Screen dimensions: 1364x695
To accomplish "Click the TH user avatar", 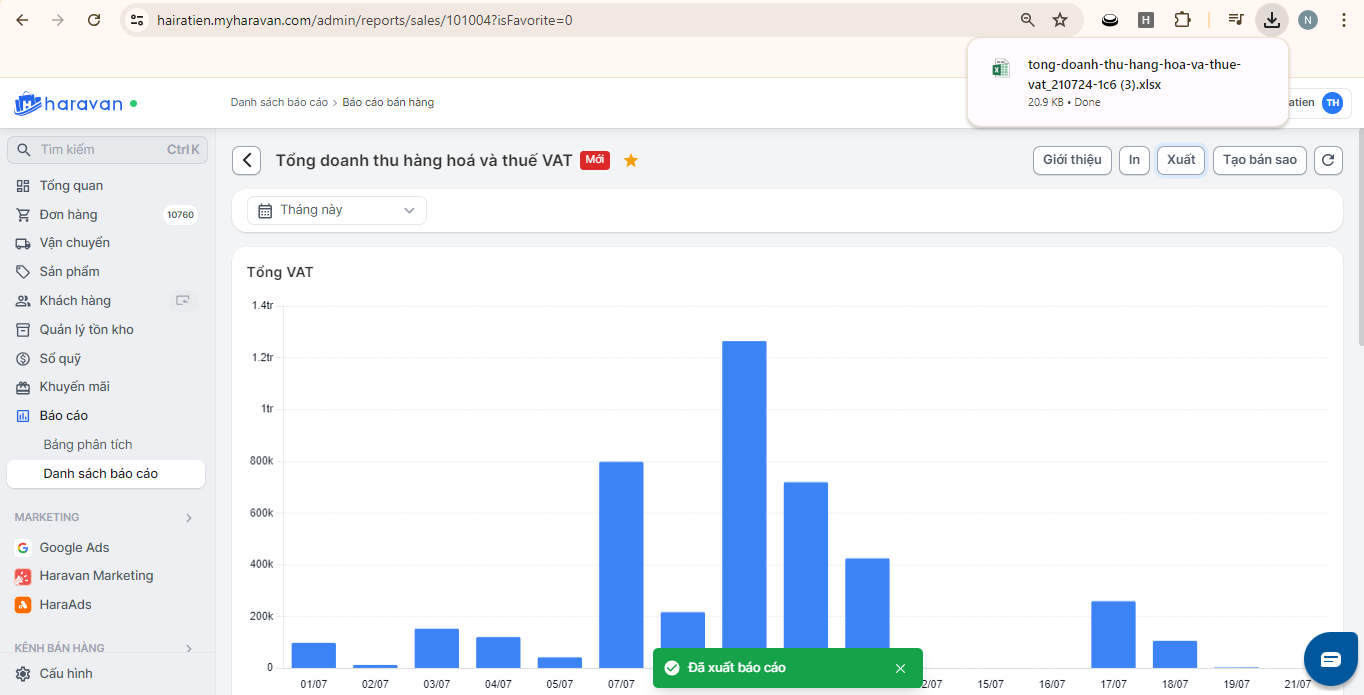I will (1332, 103).
